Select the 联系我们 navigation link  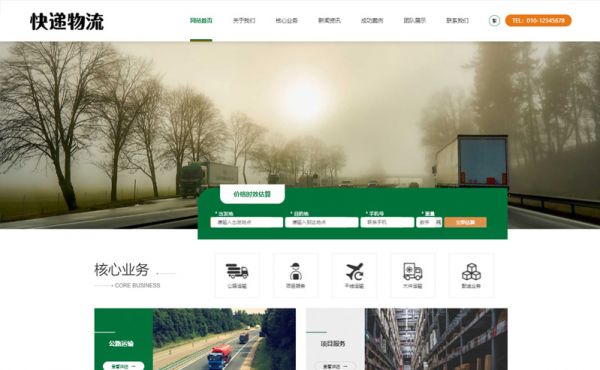click(457, 21)
